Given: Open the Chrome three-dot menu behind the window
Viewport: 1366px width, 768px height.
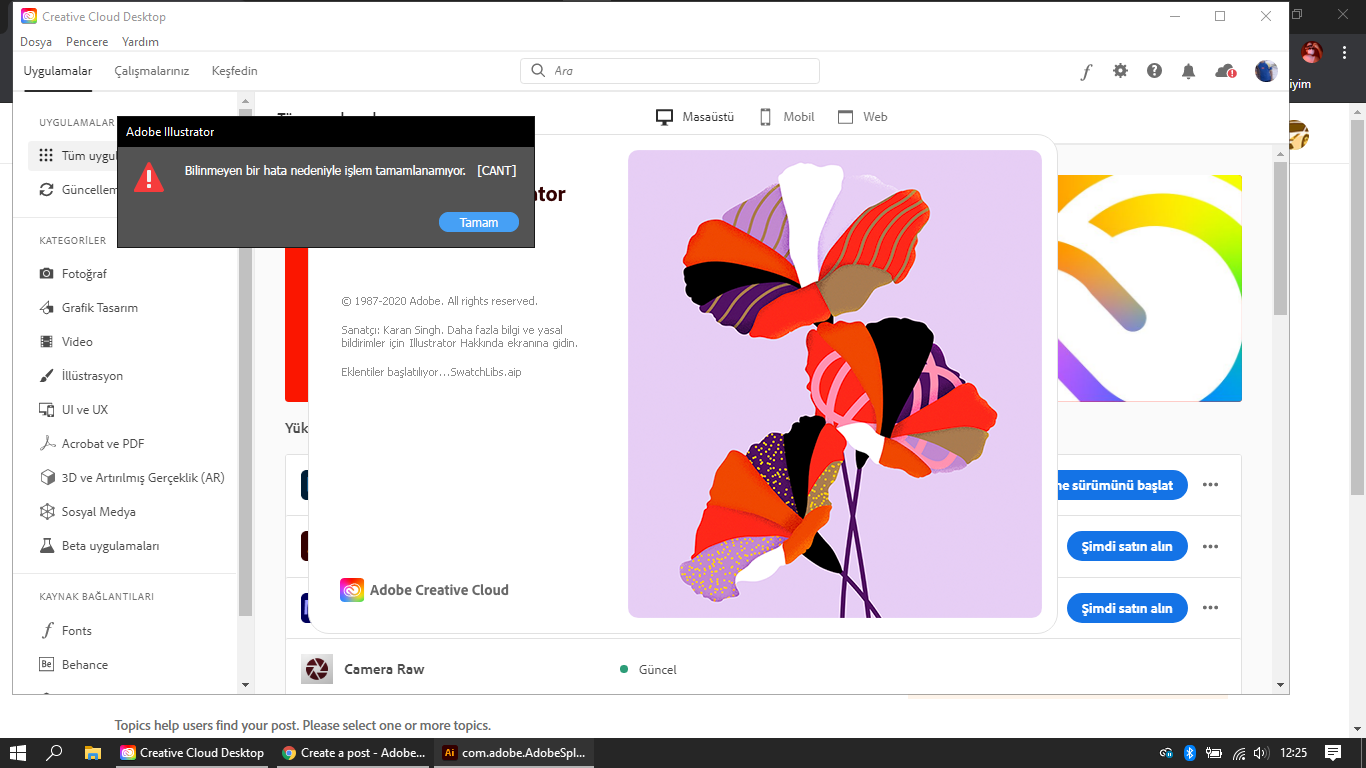Looking at the screenshot, I should [1344, 53].
